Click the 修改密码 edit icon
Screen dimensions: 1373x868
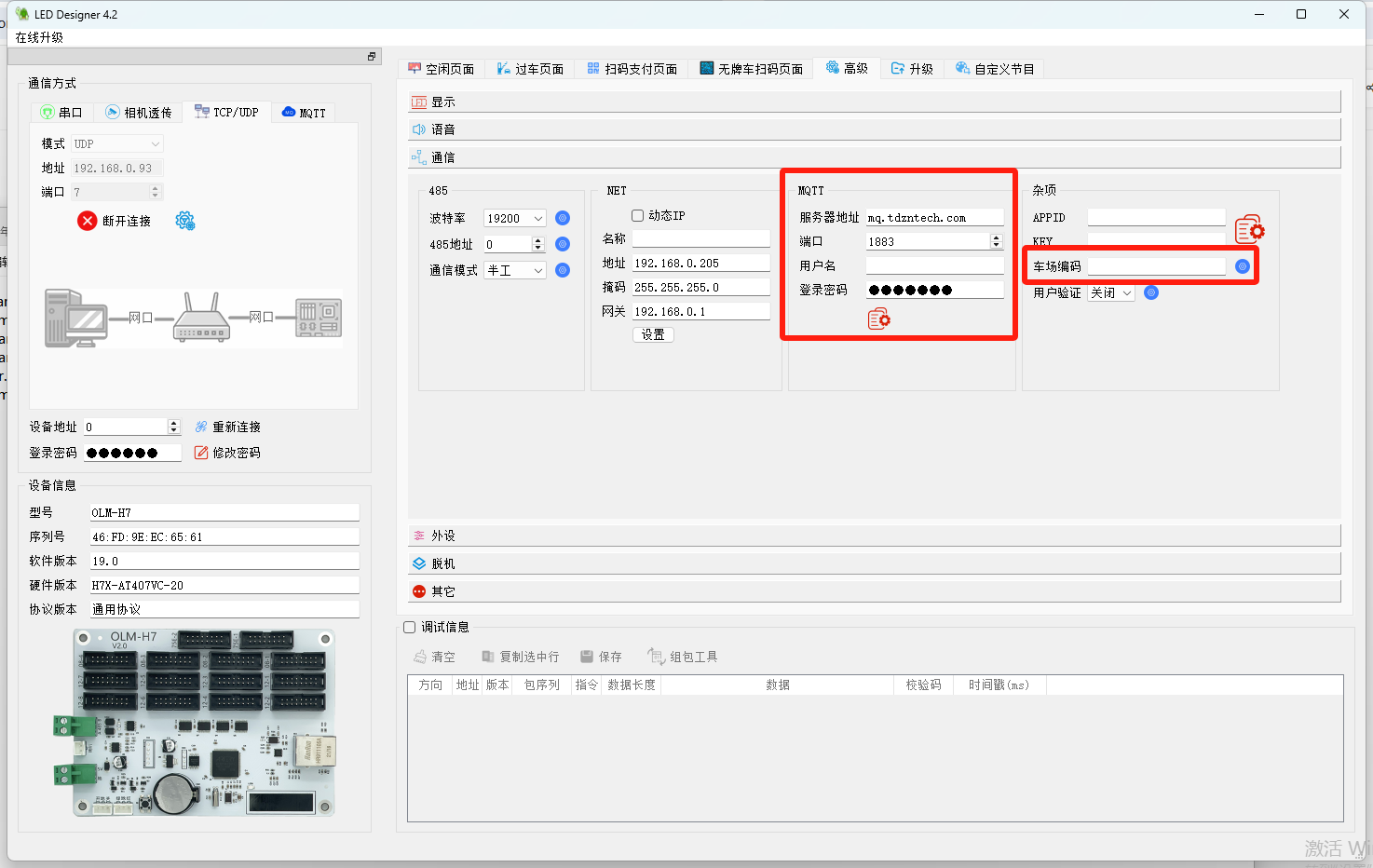(x=201, y=453)
